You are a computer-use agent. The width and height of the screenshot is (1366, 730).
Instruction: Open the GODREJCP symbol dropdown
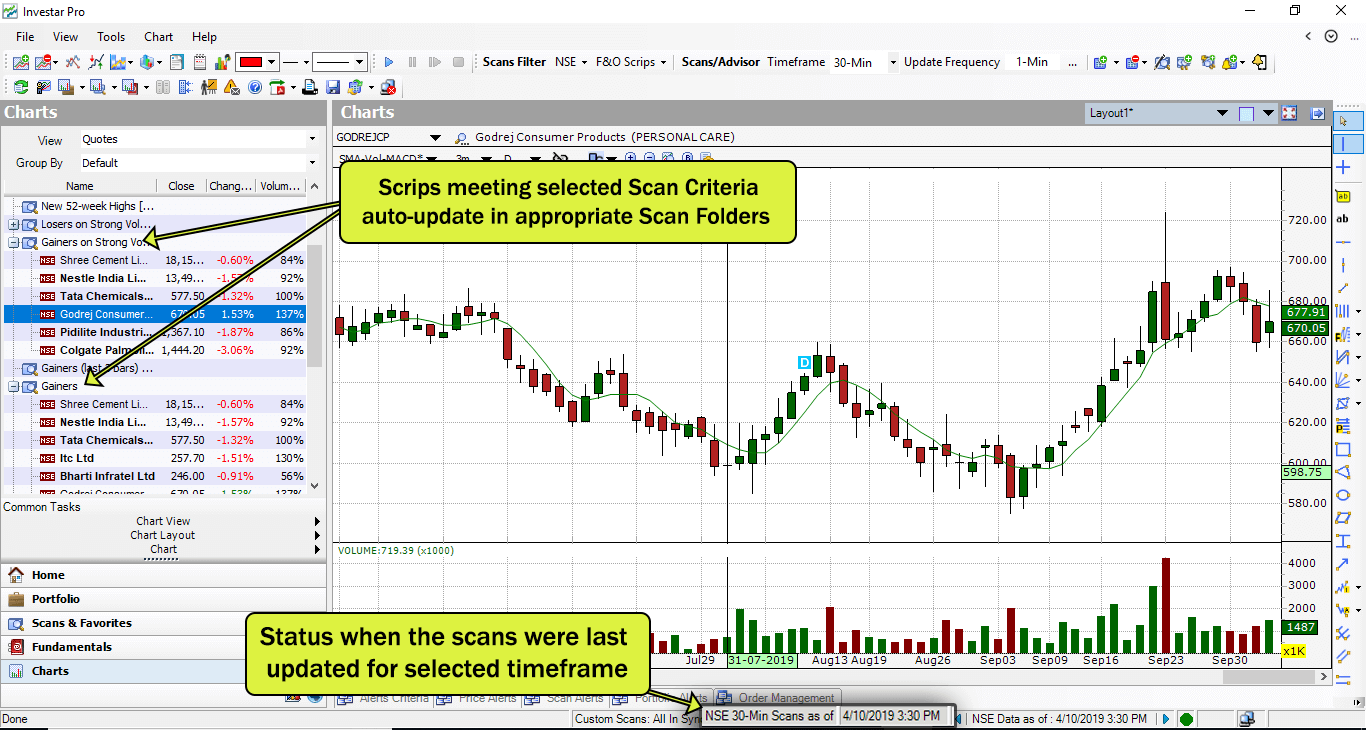435,137
